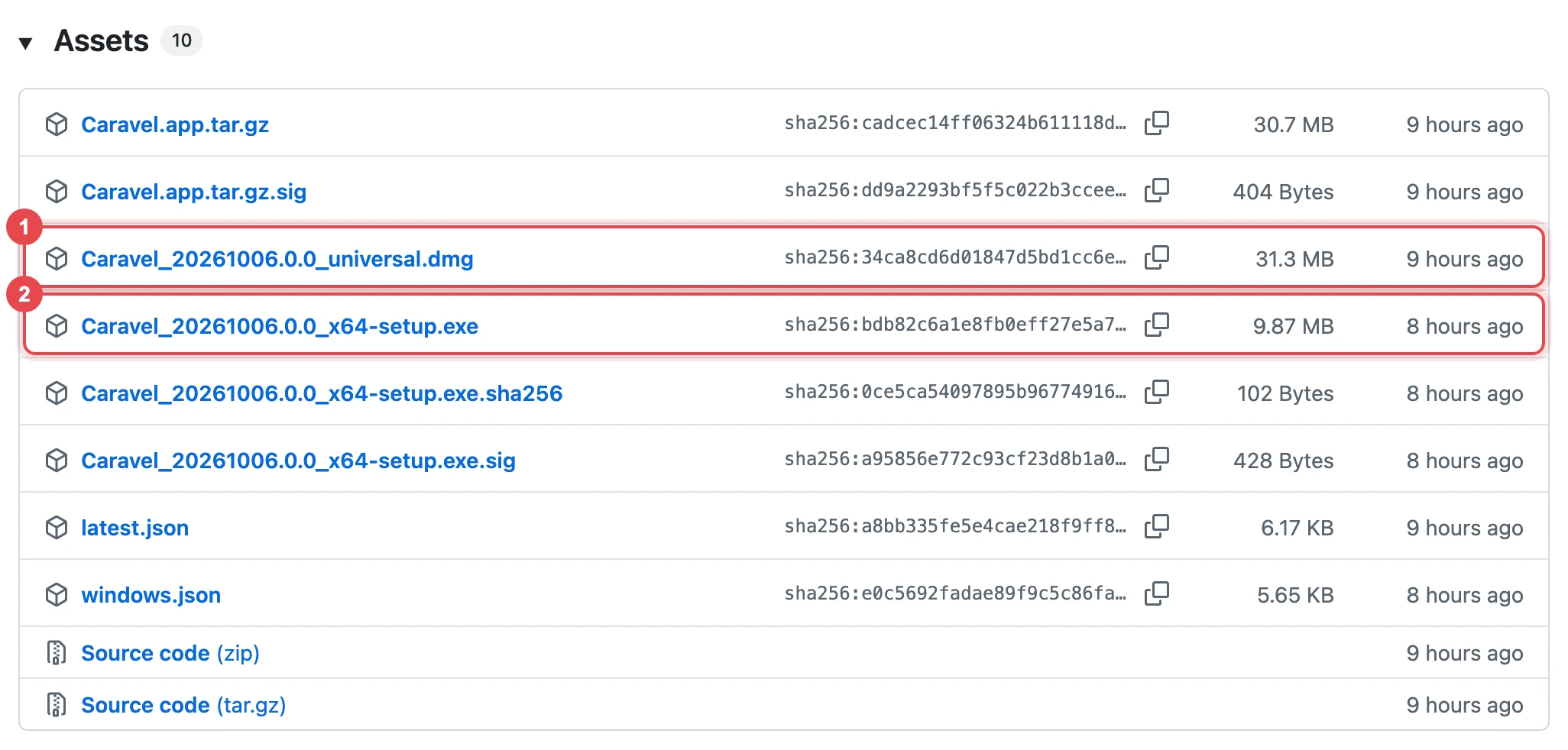The height and width of the screenshot is (750, 1568).
Task: Copy SHA256 hash of Caravel.app.tar.gz
Action: [x=1157, y=123]
